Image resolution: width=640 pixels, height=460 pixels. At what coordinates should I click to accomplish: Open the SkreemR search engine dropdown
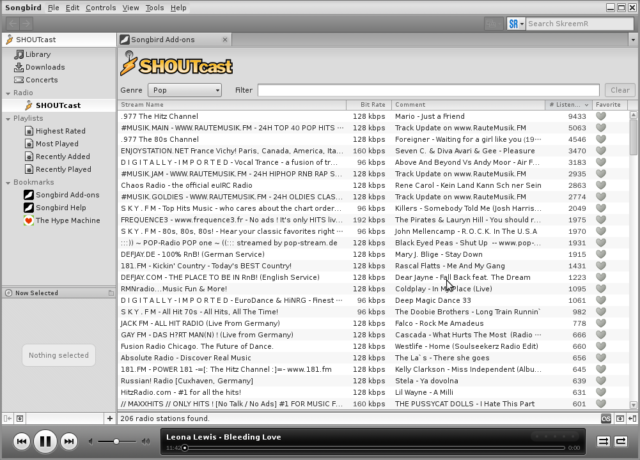(516, 24)
